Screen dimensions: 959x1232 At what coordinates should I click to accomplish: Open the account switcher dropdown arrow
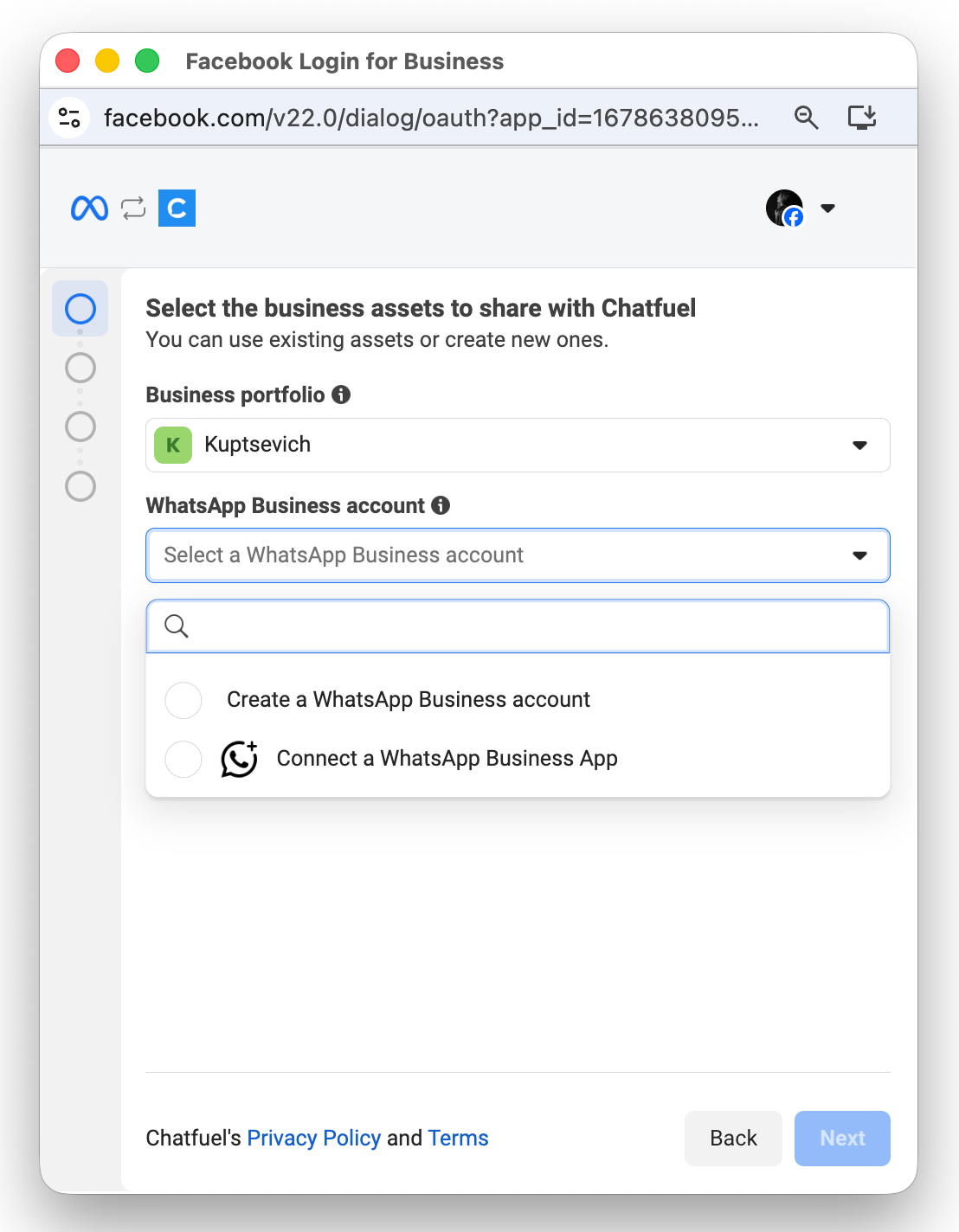point(827,208)
